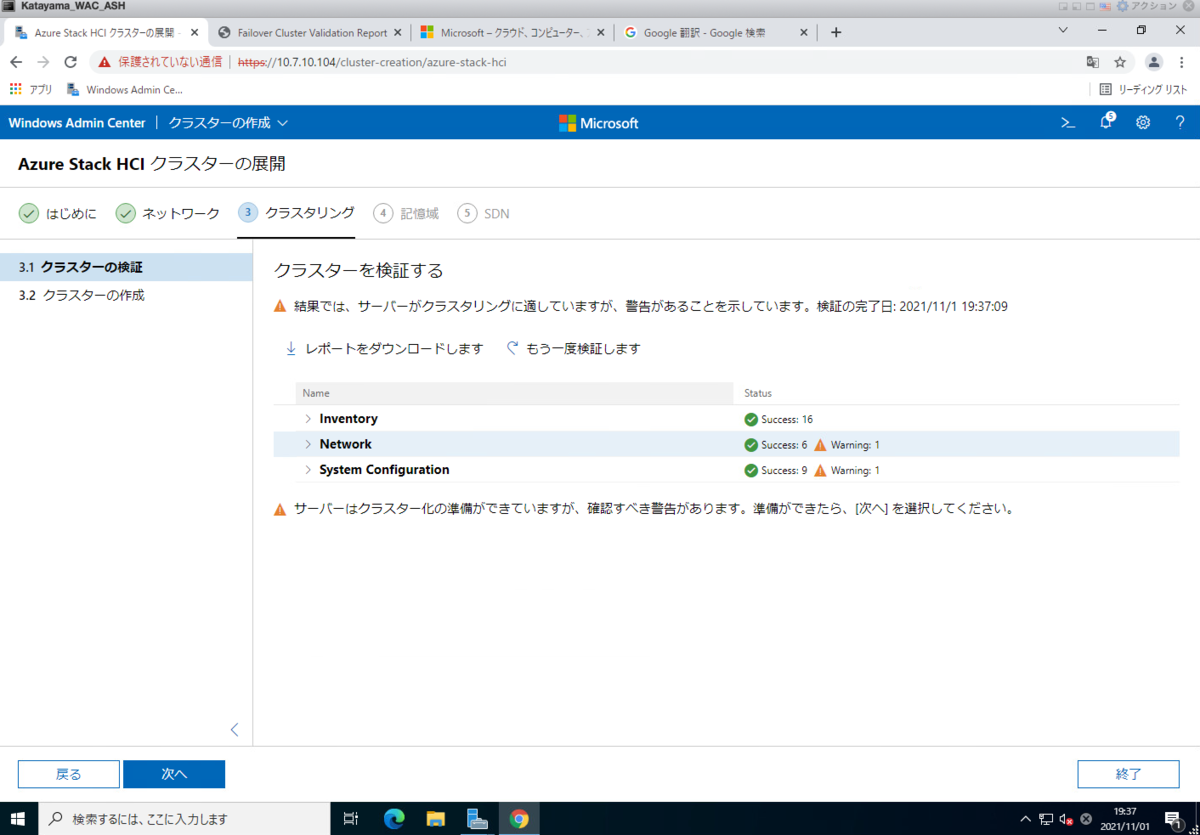Open Chrome from the taskbar
This screenshot has width=1200, height=835.
tap(519, 818)
